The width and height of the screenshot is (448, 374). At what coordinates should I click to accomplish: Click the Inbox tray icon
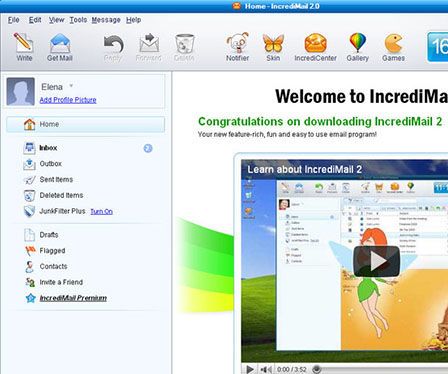click(29, 148)
